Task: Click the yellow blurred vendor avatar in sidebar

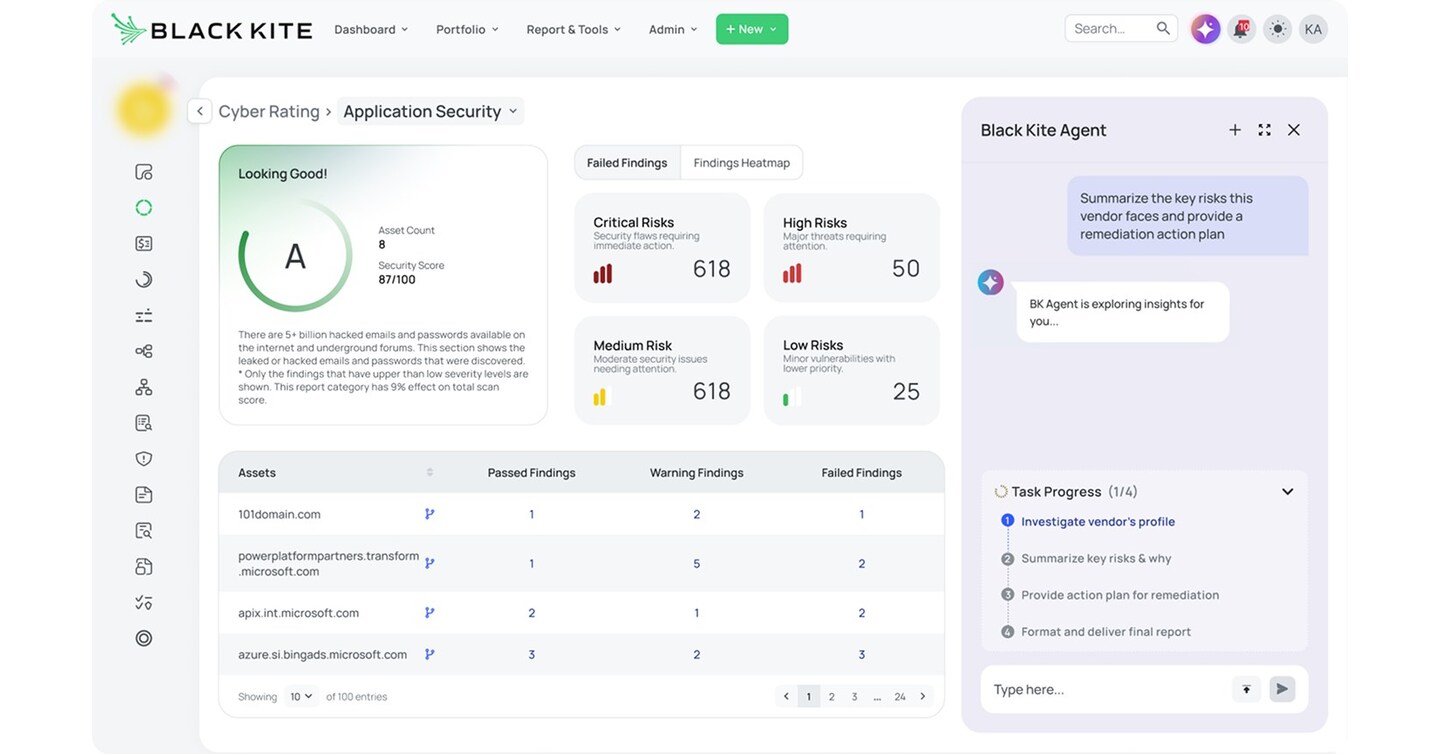Action: coord(144,110)
